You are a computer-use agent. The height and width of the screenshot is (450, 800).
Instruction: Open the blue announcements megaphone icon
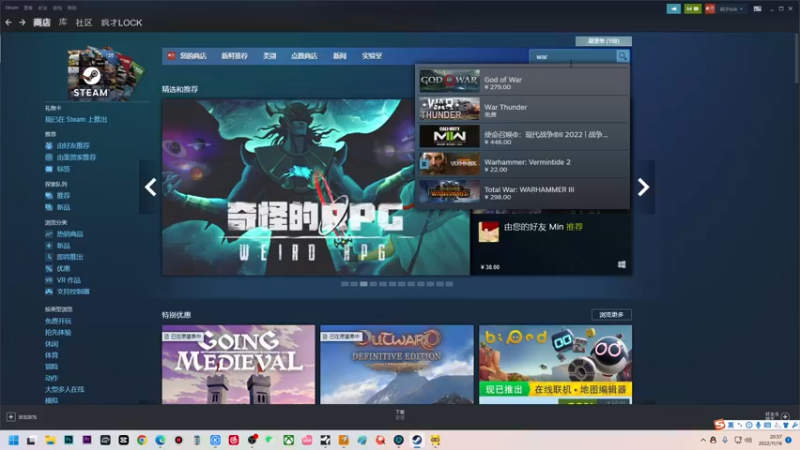coord(673,9)
